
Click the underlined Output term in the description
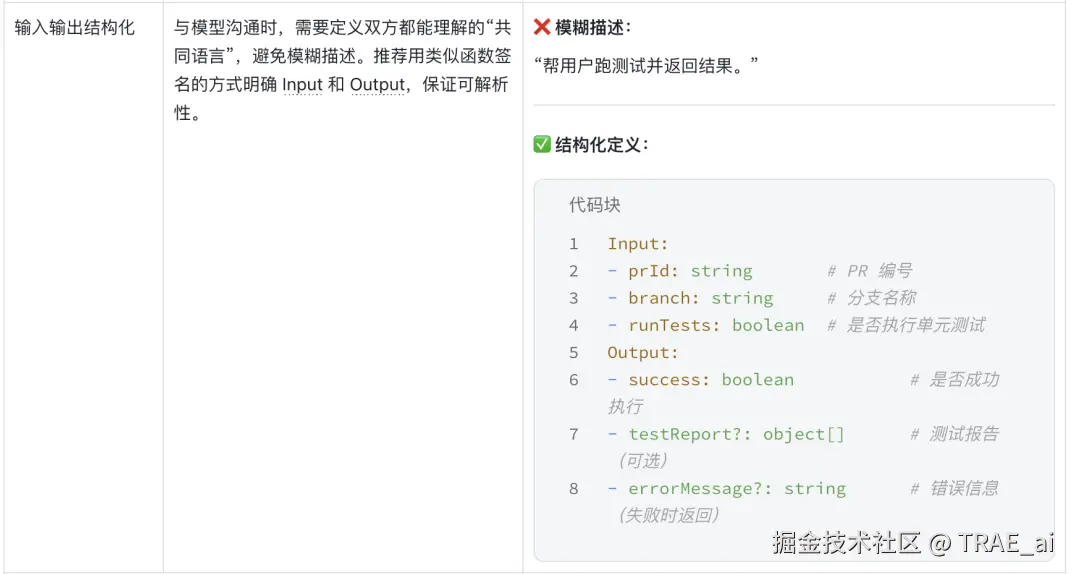pyautogui.click(x=377, y=85)
